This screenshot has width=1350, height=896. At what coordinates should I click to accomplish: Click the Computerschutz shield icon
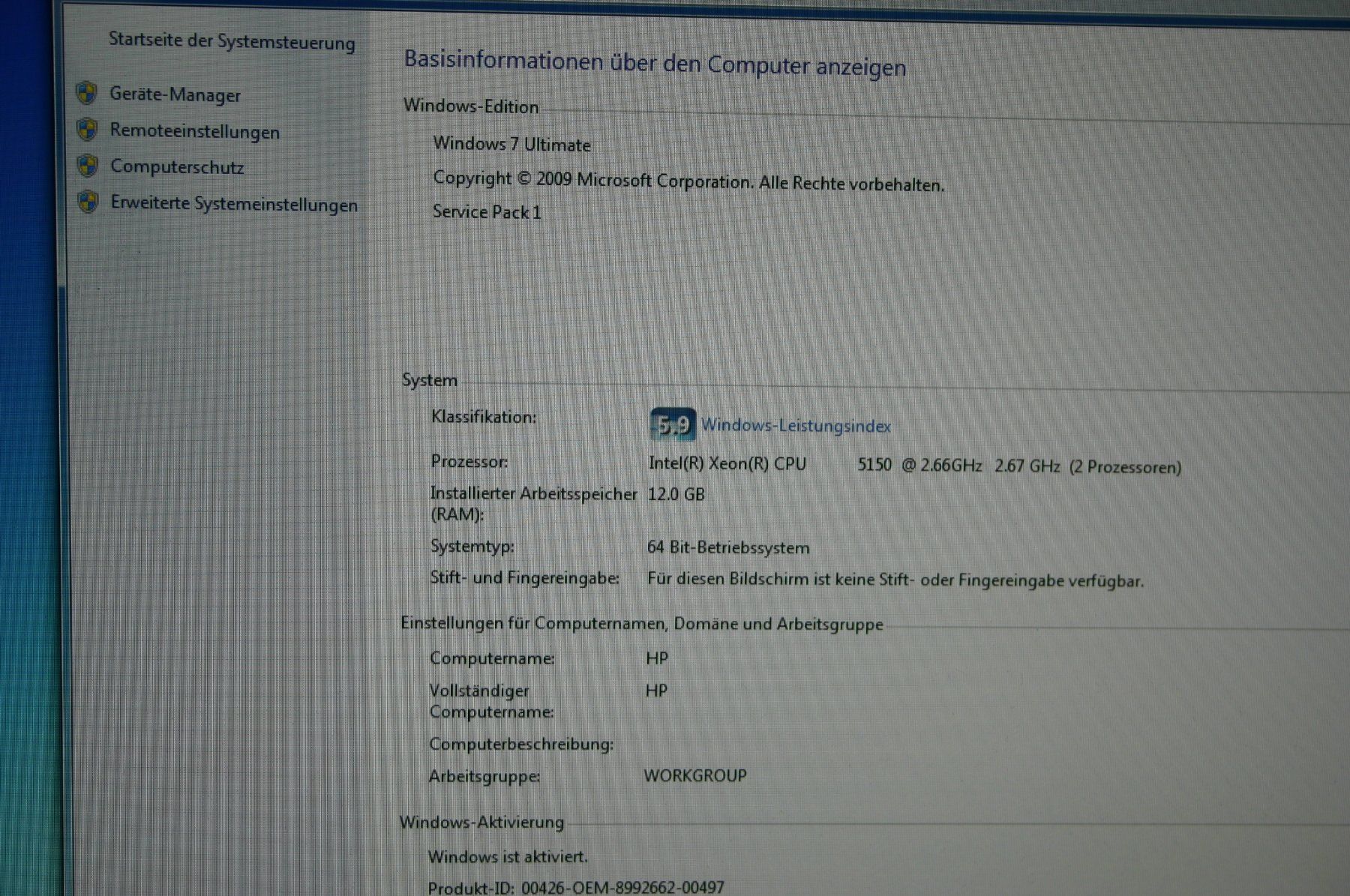88,166
